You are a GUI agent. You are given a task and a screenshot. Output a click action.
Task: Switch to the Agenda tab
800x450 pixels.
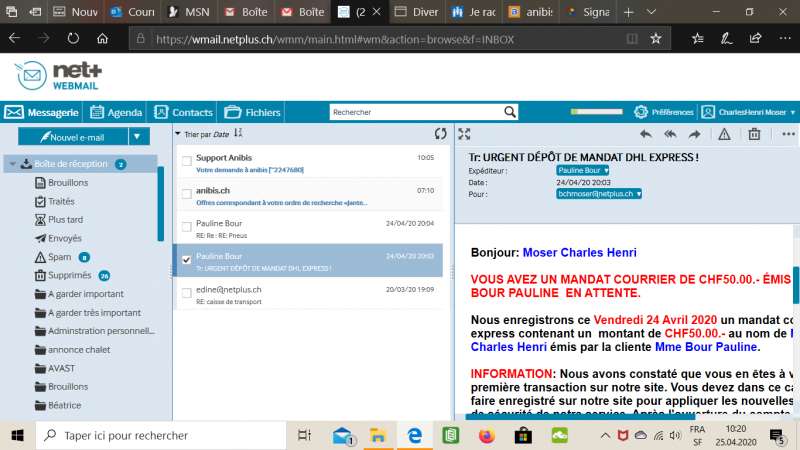116,112
